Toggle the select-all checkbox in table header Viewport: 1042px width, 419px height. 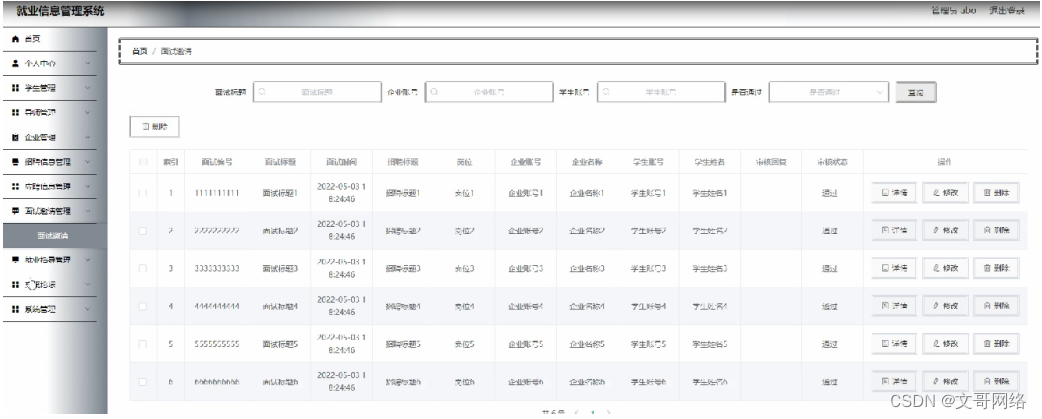[142, 161]
